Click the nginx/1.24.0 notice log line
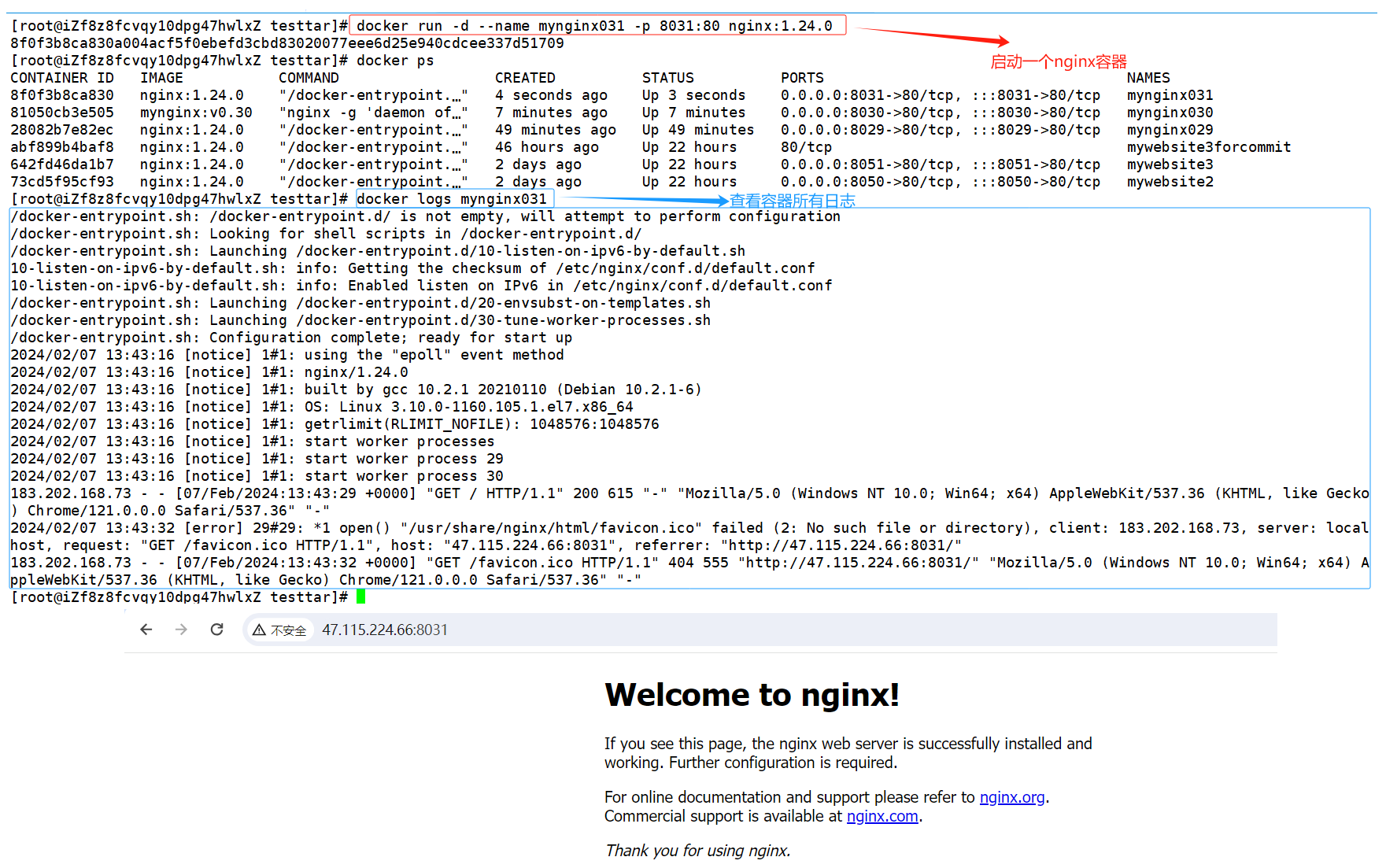Screen dimensions: 1386x868 [209, 372]
